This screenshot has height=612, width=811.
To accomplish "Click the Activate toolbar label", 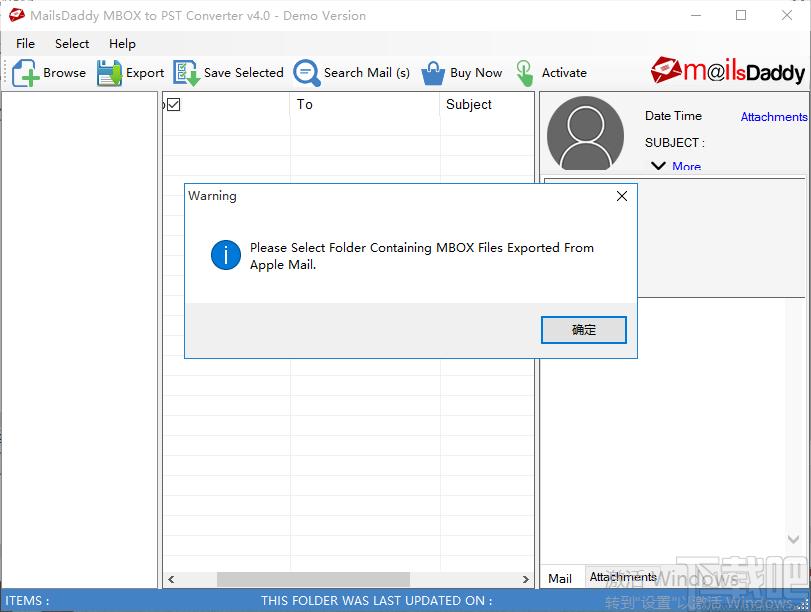I will [x=564, y=73].
